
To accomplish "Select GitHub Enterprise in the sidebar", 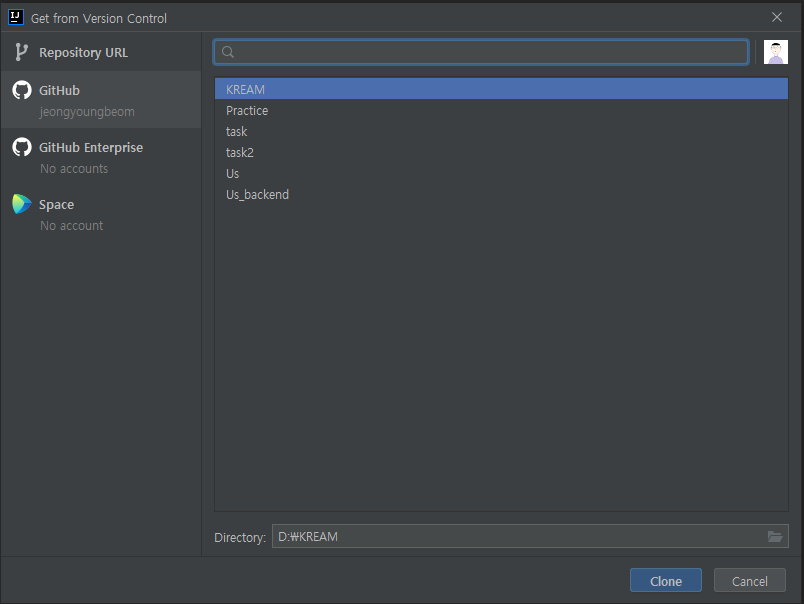I will (x=92, y=147).
